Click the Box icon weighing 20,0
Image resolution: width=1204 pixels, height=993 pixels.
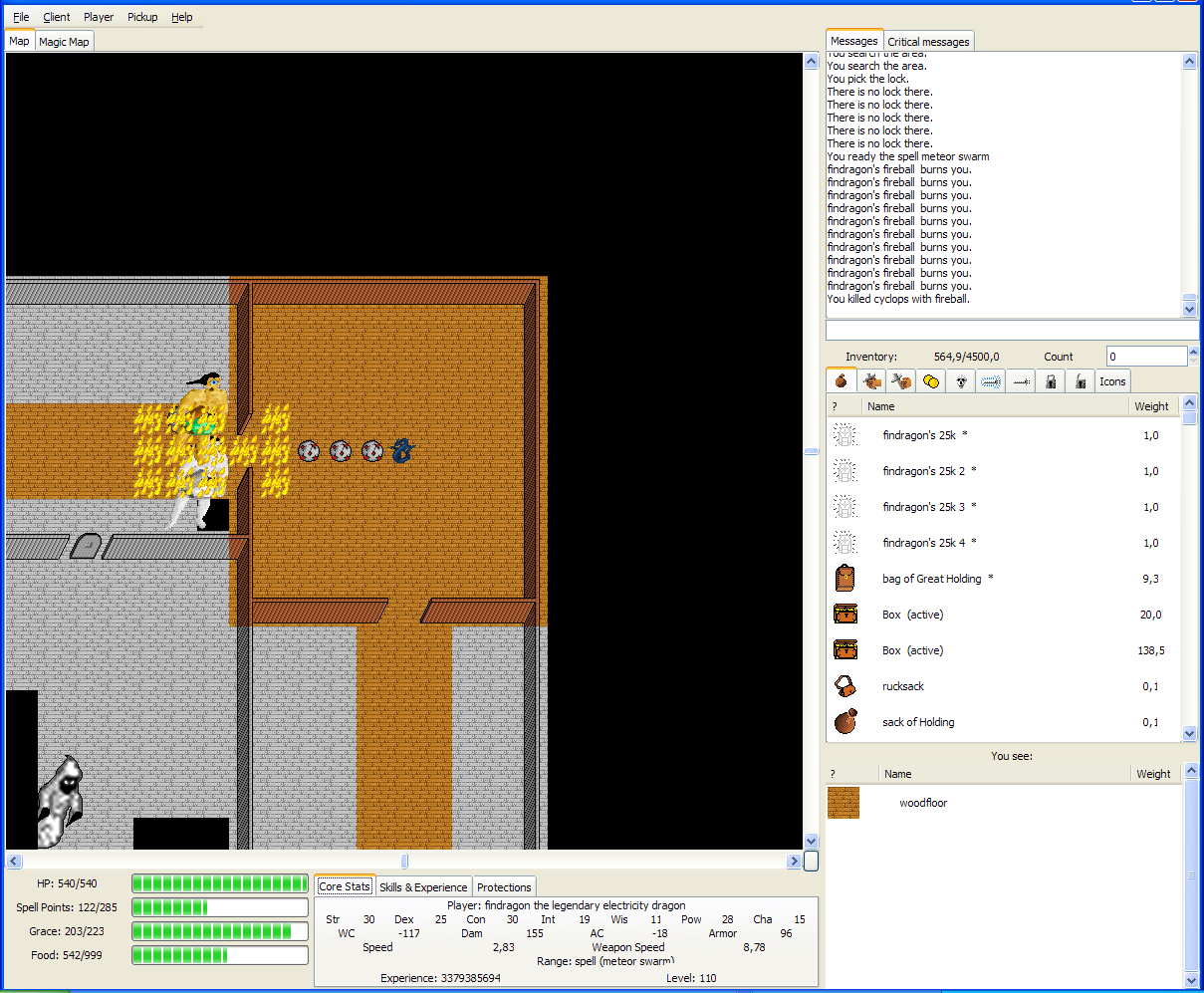click(845, 615)
